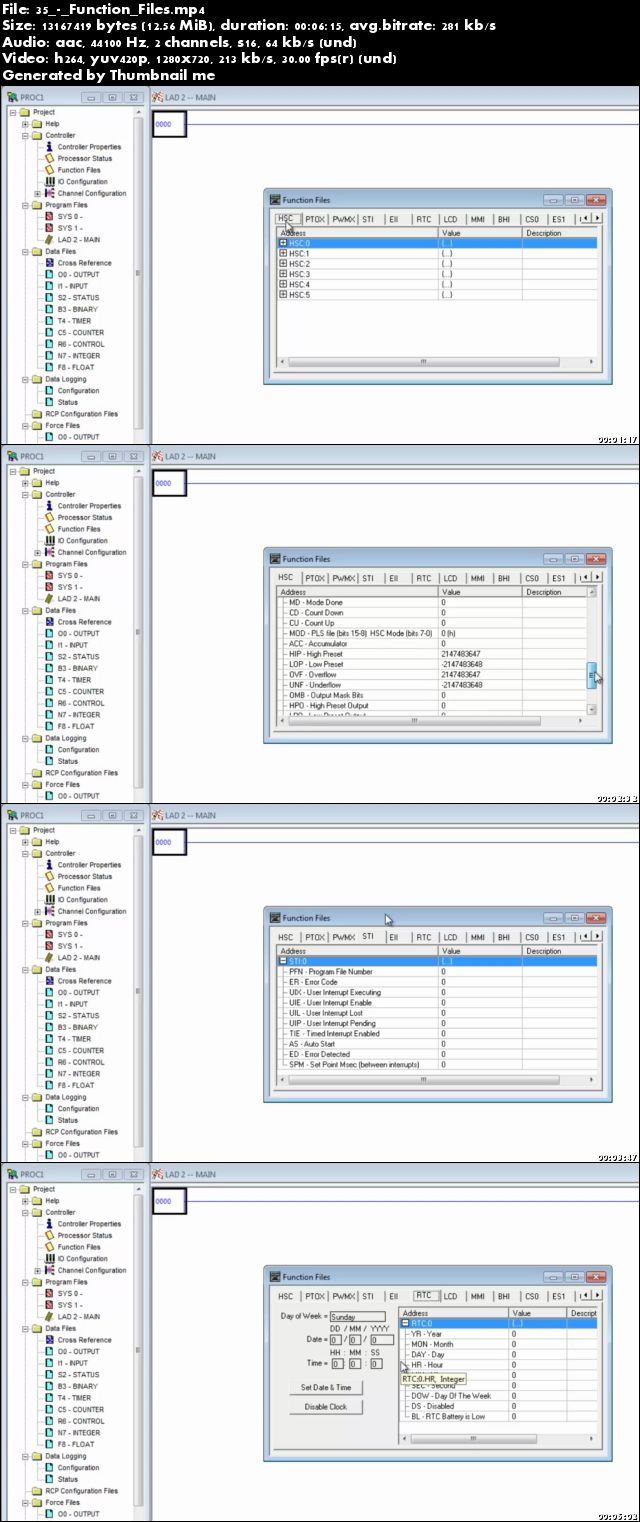Viewport: 640px width, 1522px height.
Task: Click 'OMB - Output Mask Bits' row
Action: tap(431, 695)
